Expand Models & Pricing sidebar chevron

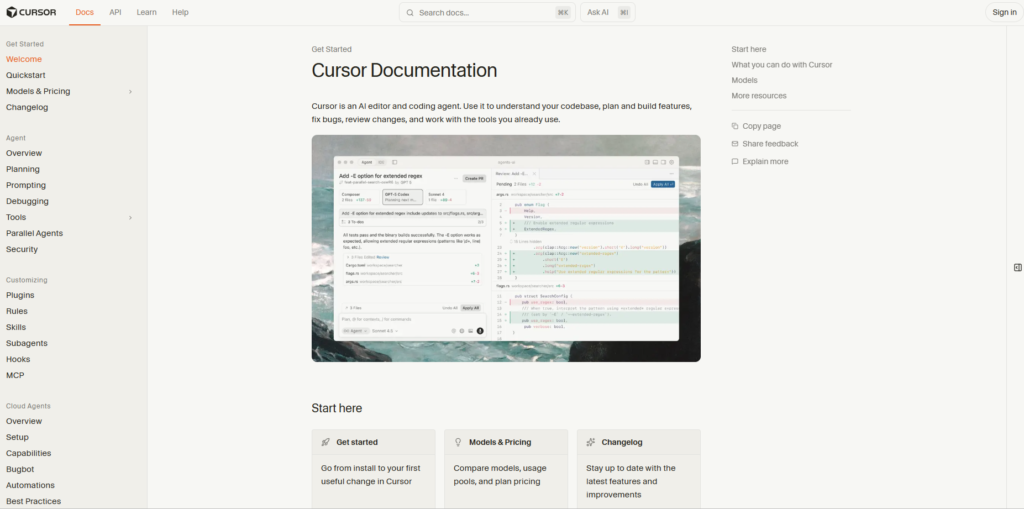click(x=130, y=92)
